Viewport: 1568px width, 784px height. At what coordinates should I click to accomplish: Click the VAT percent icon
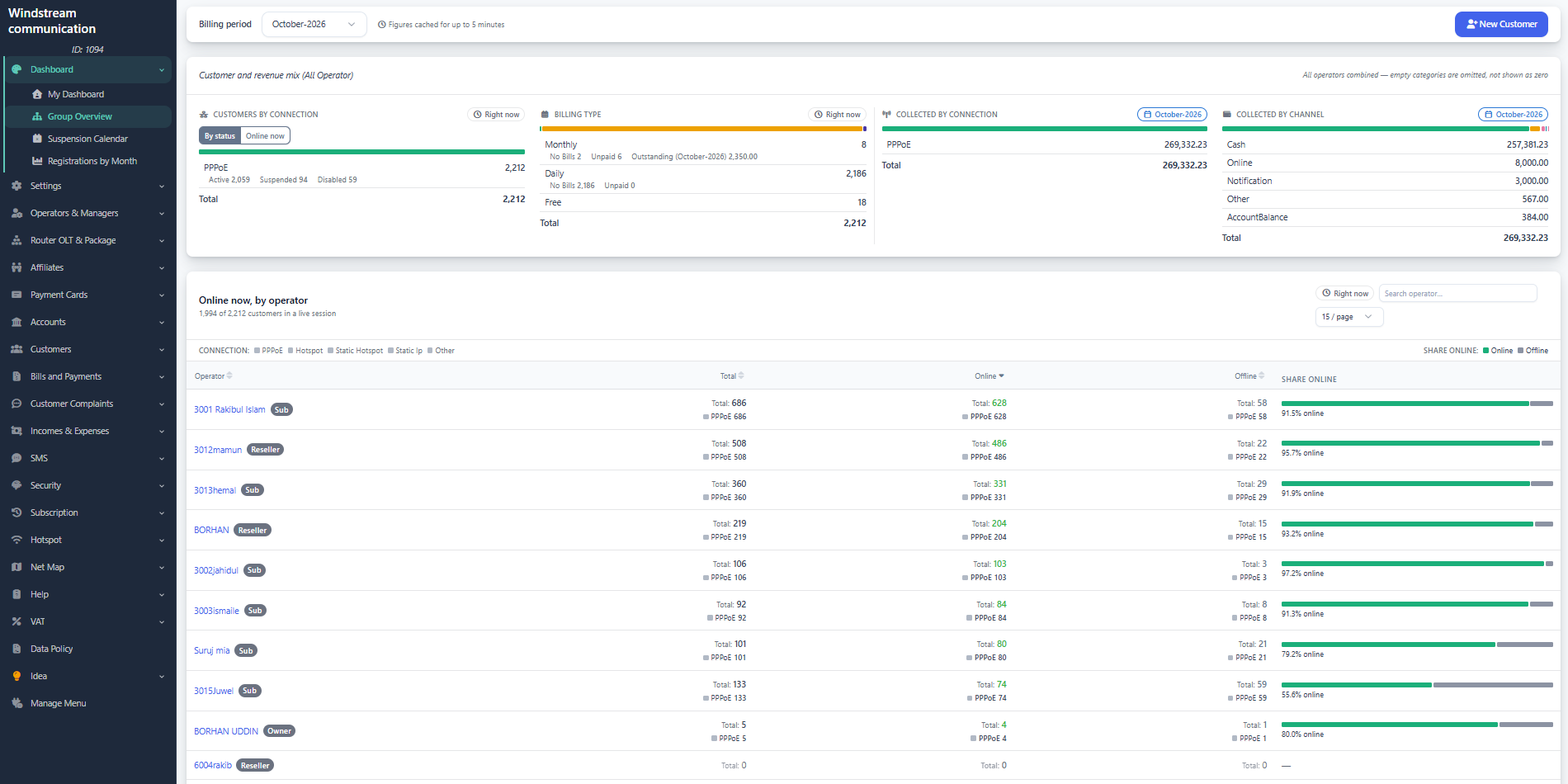click(17, 621)
